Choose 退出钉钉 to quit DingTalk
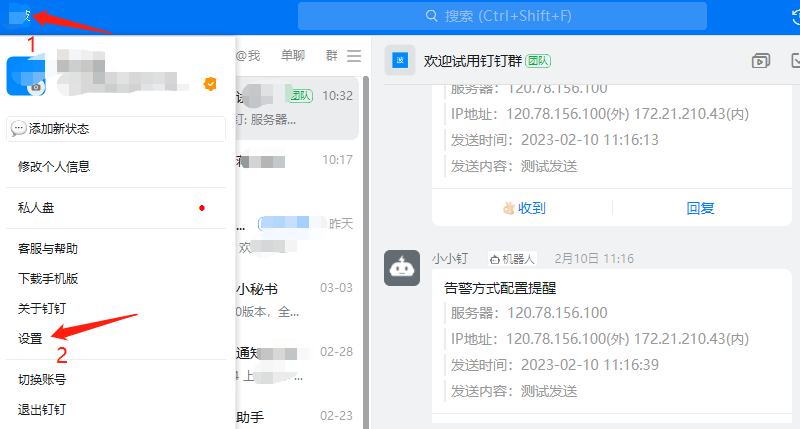The height and width of the screenshot is (429, 800). click(x=42, y=410)
